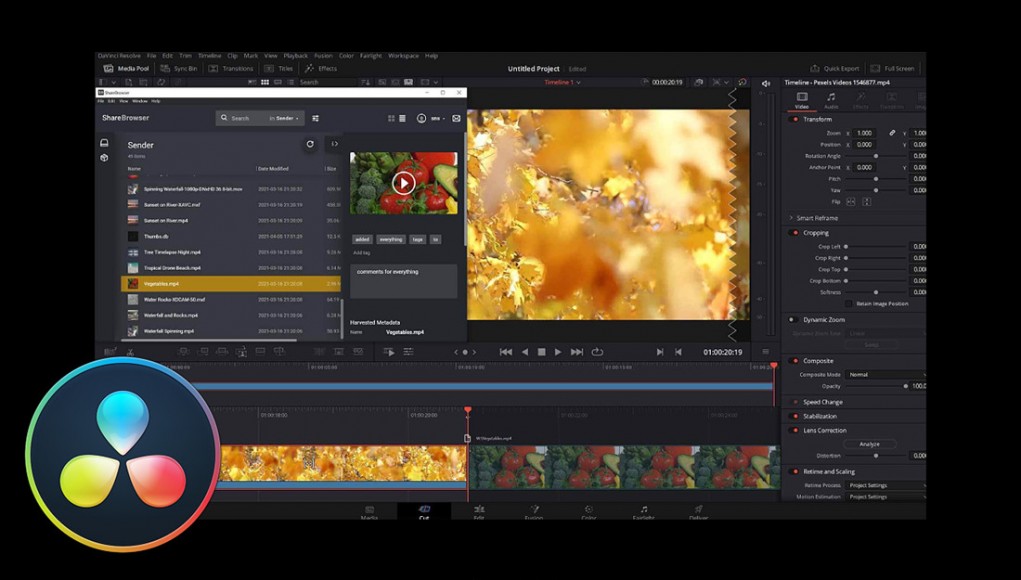Open the Media Pool panel
Image resolution: width=1021 pixels, height=580 pixels.
point(126,68)
